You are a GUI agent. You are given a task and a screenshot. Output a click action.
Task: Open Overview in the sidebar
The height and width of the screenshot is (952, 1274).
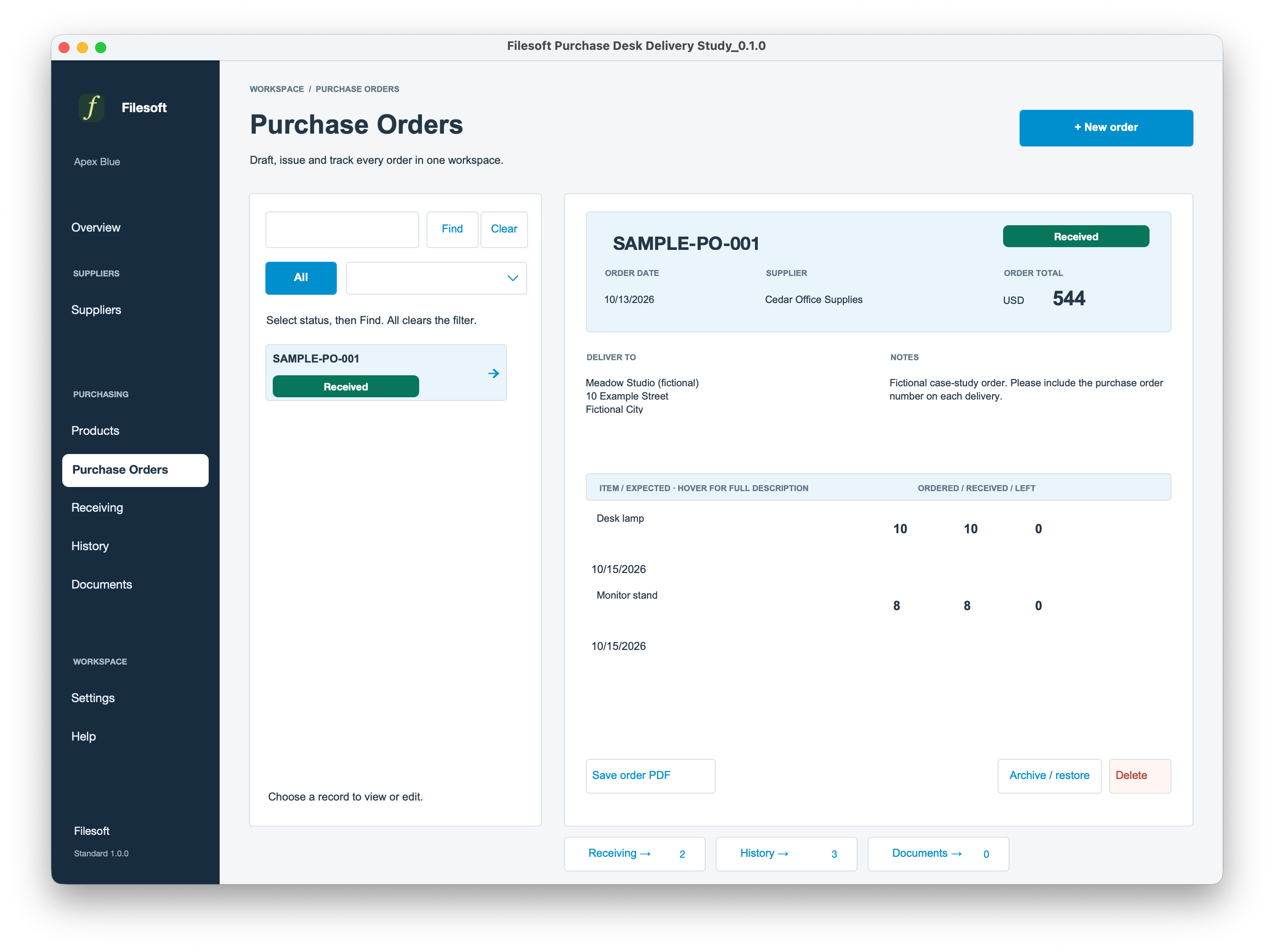point(96,227)
